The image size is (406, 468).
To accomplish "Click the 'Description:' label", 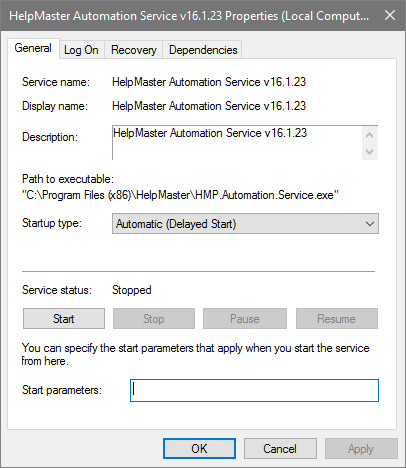I will [x=50, y=137].
